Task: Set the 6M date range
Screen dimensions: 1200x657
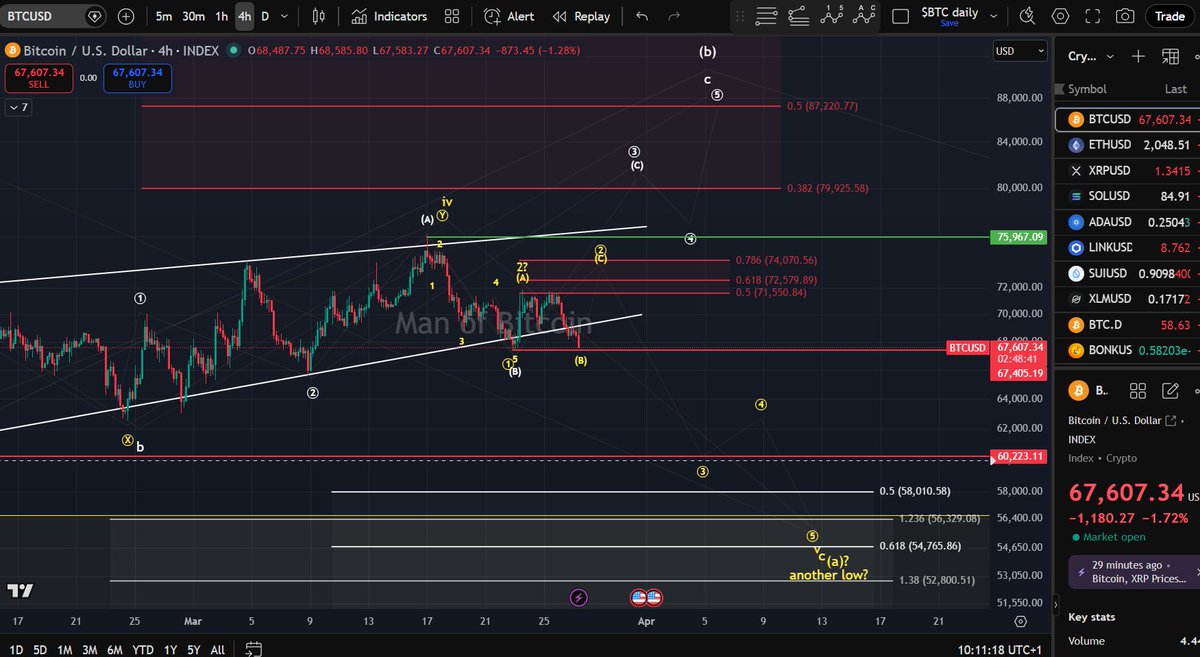Action: point(115,649)
